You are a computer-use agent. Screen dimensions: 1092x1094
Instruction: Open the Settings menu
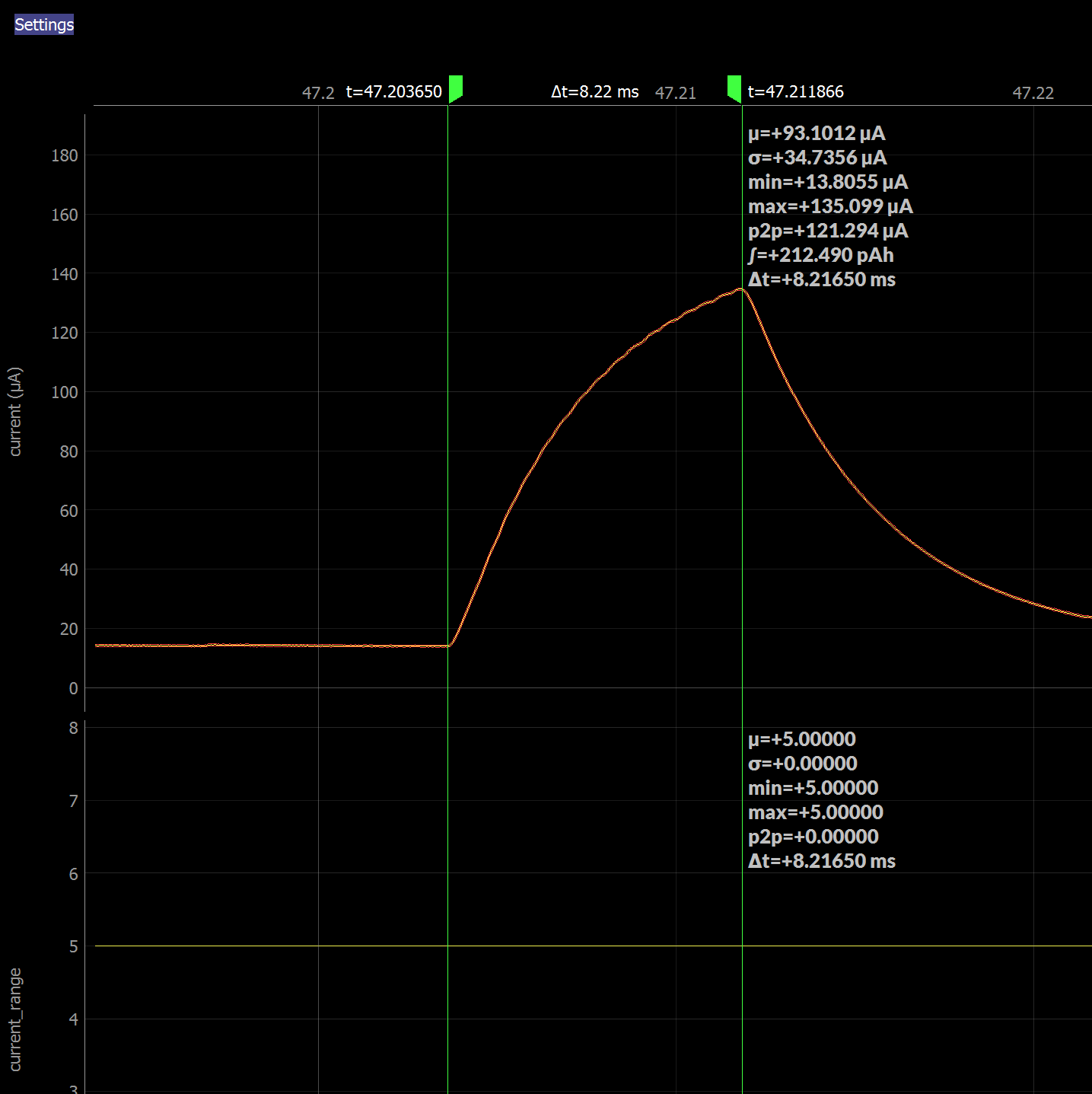(44, 24)
